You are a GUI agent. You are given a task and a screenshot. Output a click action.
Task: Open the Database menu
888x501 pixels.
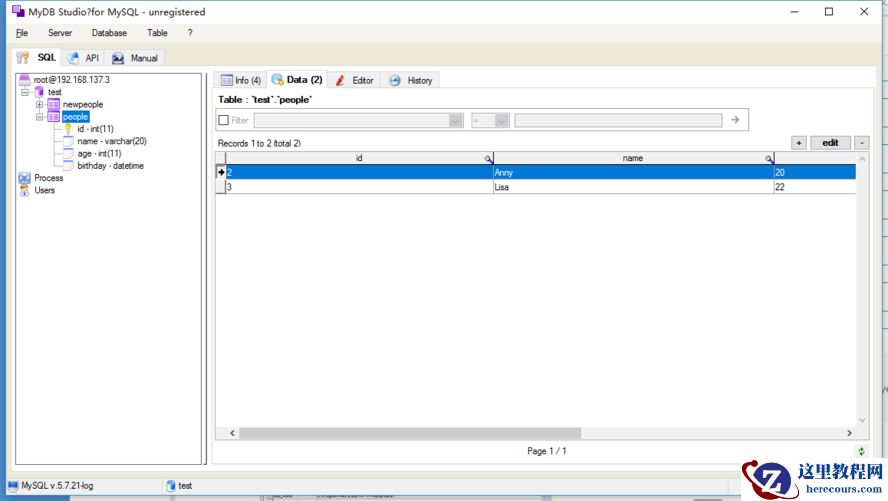tap(109, 33)
